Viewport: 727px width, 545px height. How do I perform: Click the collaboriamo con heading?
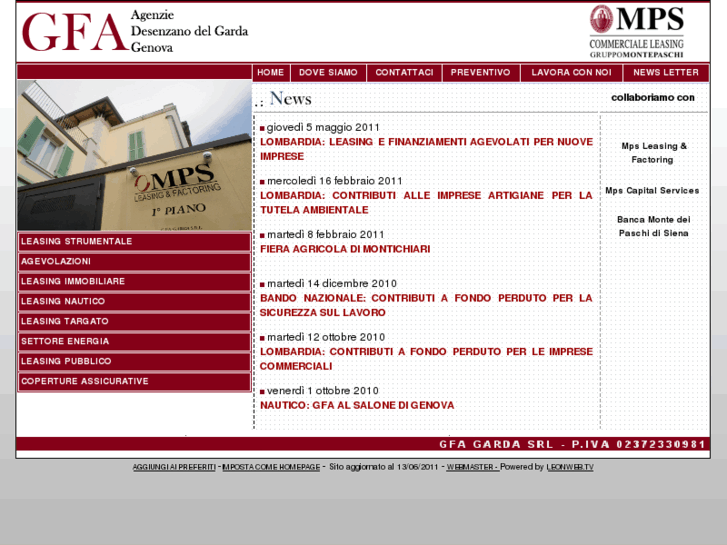click(x=653, y=97)
